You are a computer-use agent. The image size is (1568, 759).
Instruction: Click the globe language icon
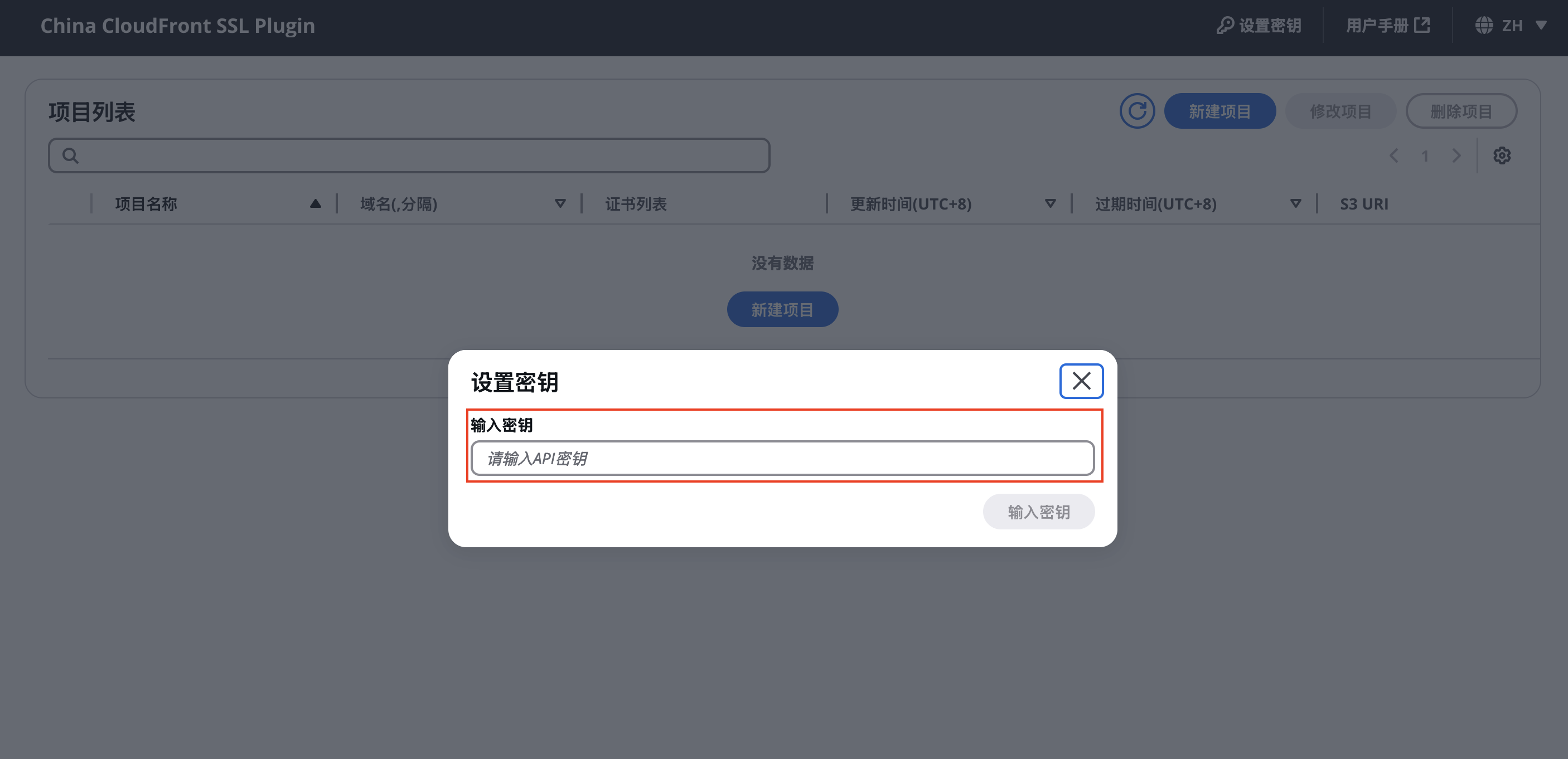point(1484,26)
